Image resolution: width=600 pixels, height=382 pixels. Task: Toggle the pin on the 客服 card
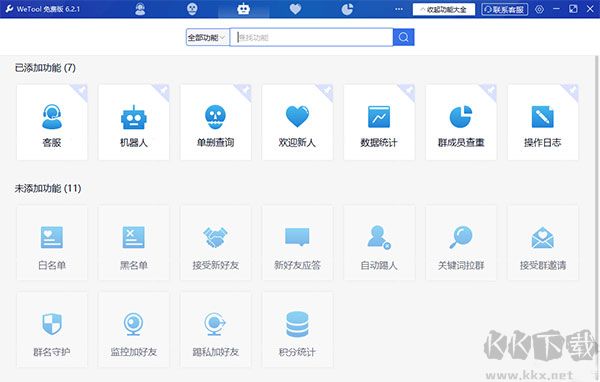pyautogui.click(x=82, y=90)
